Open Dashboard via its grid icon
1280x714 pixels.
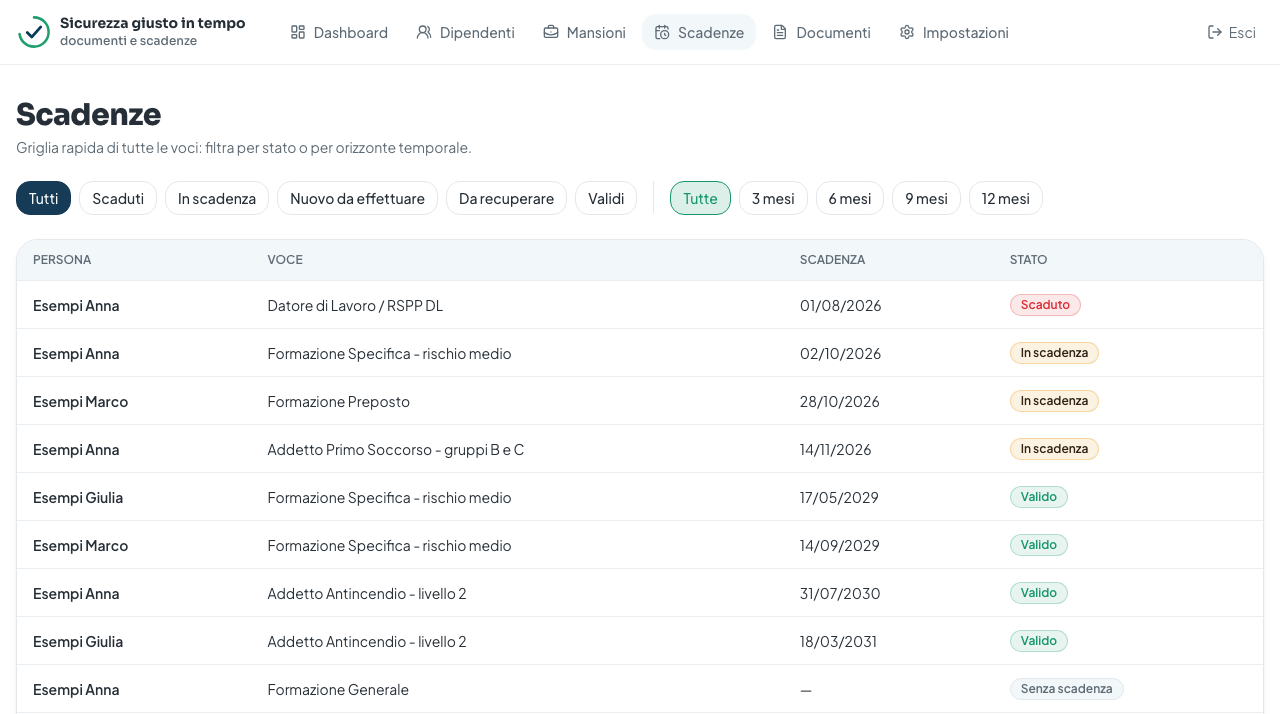(298, 32)
